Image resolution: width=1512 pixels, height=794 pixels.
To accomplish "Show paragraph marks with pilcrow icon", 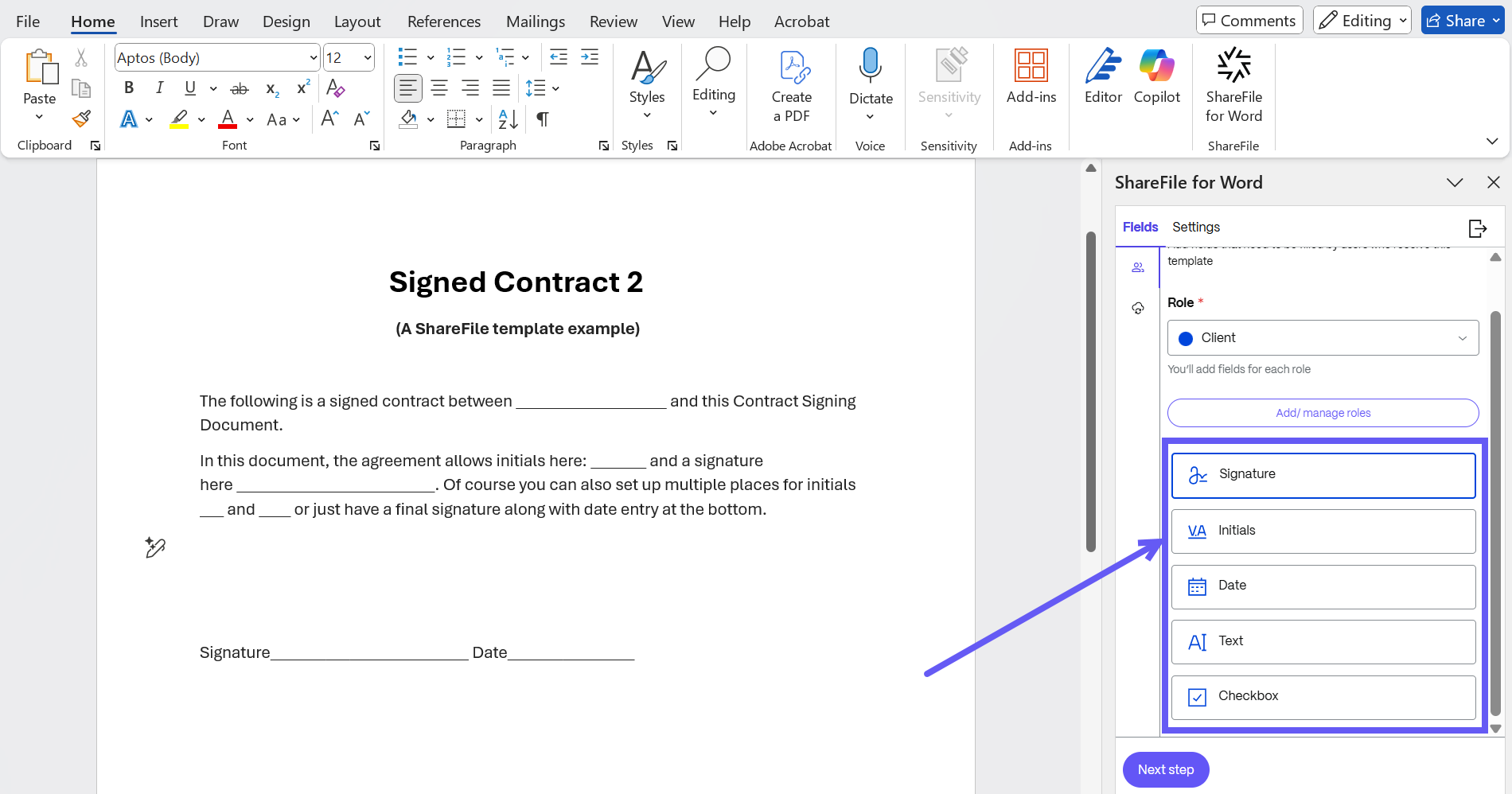I will (542, 119).
